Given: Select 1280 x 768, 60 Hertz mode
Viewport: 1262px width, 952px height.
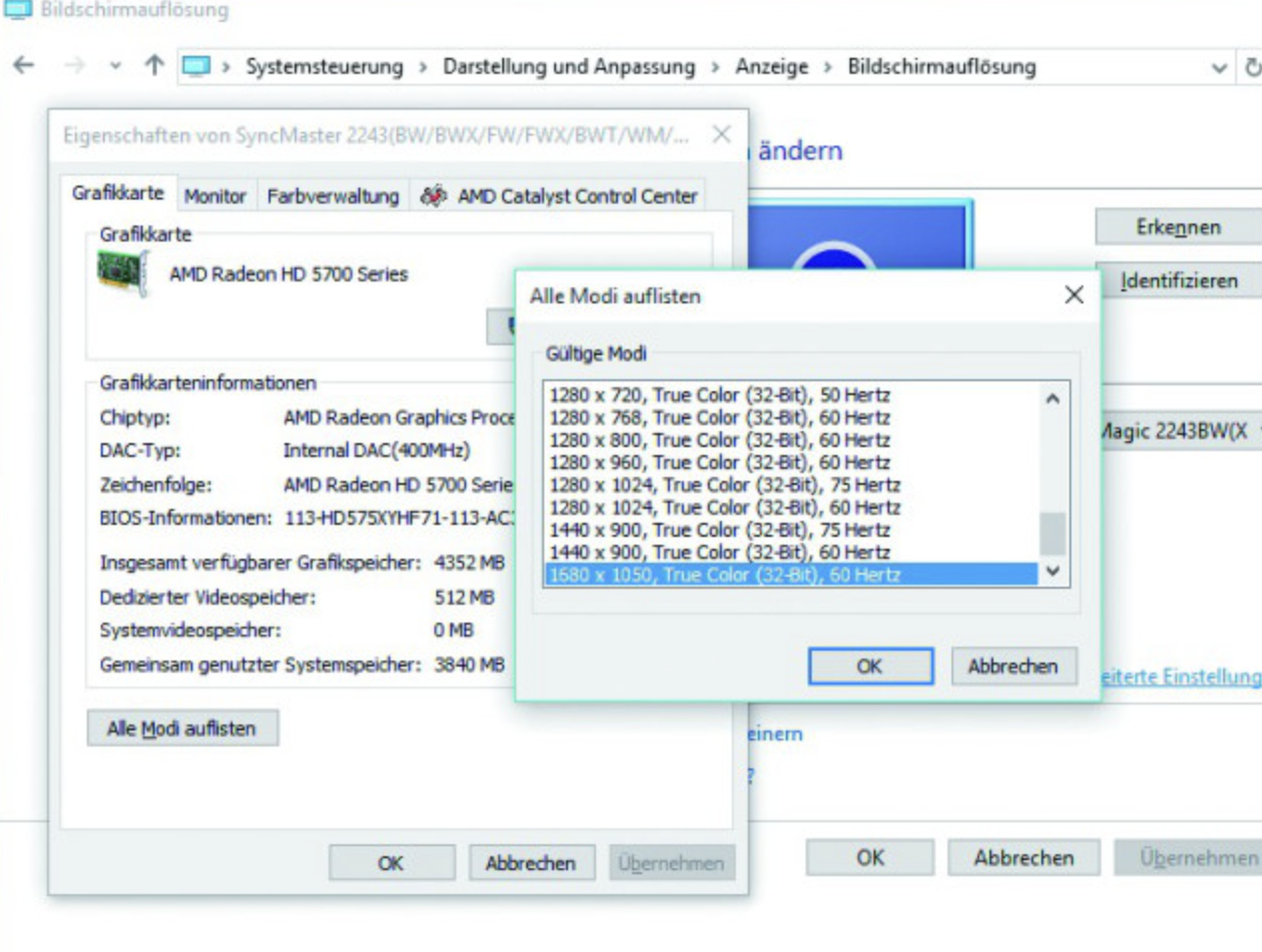Looking at the screenshot, I should (x=790, y=417).
